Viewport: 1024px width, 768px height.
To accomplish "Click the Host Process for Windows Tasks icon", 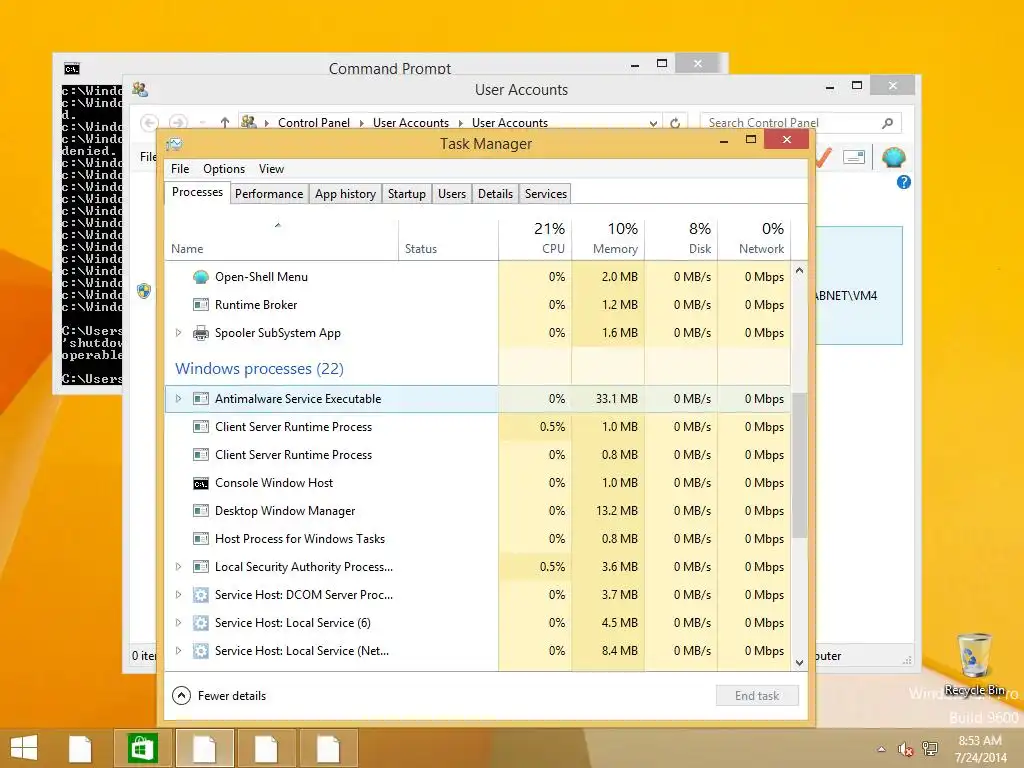I will coord(201,539).
